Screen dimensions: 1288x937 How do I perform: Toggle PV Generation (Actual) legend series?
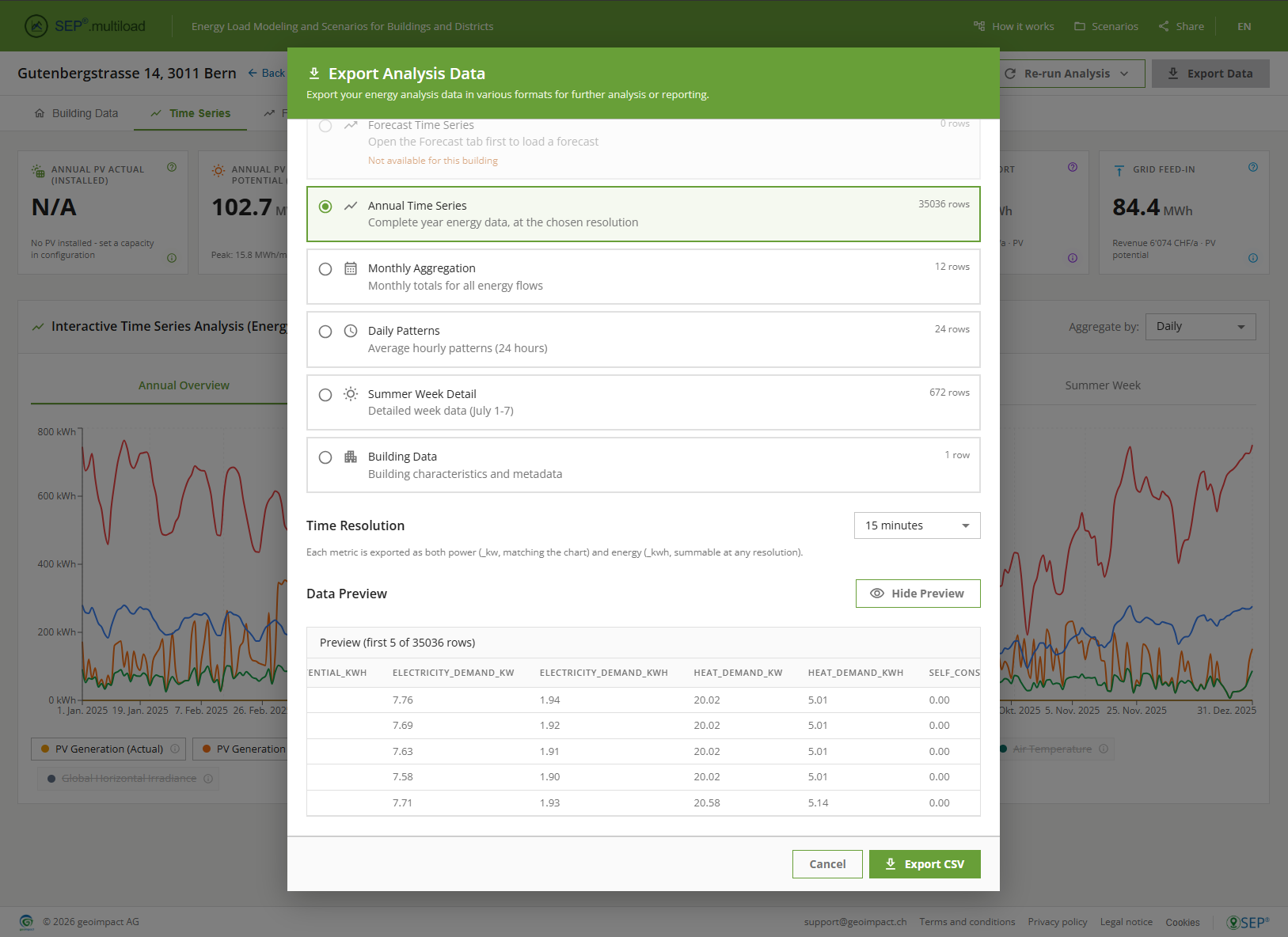[108, 749]
